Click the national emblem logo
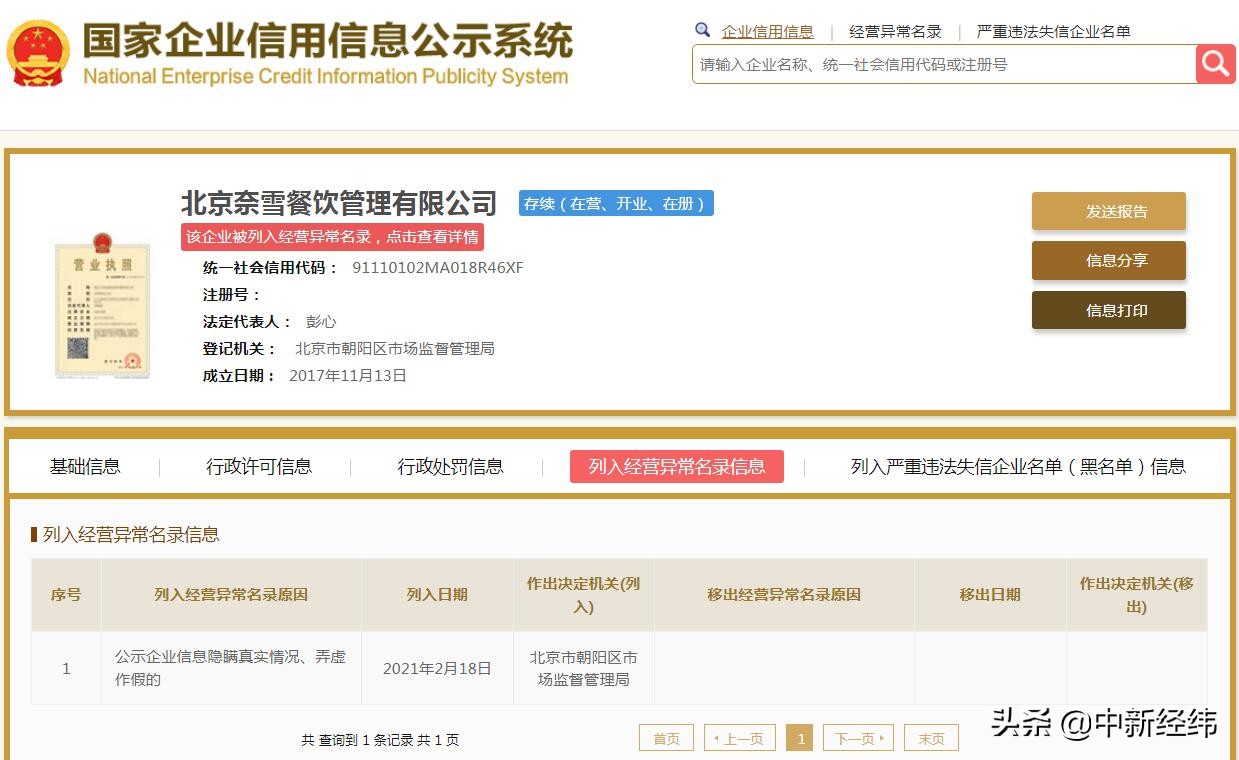Image resolution: width=1239 pixels, height=760 pixels. (38, 53)
